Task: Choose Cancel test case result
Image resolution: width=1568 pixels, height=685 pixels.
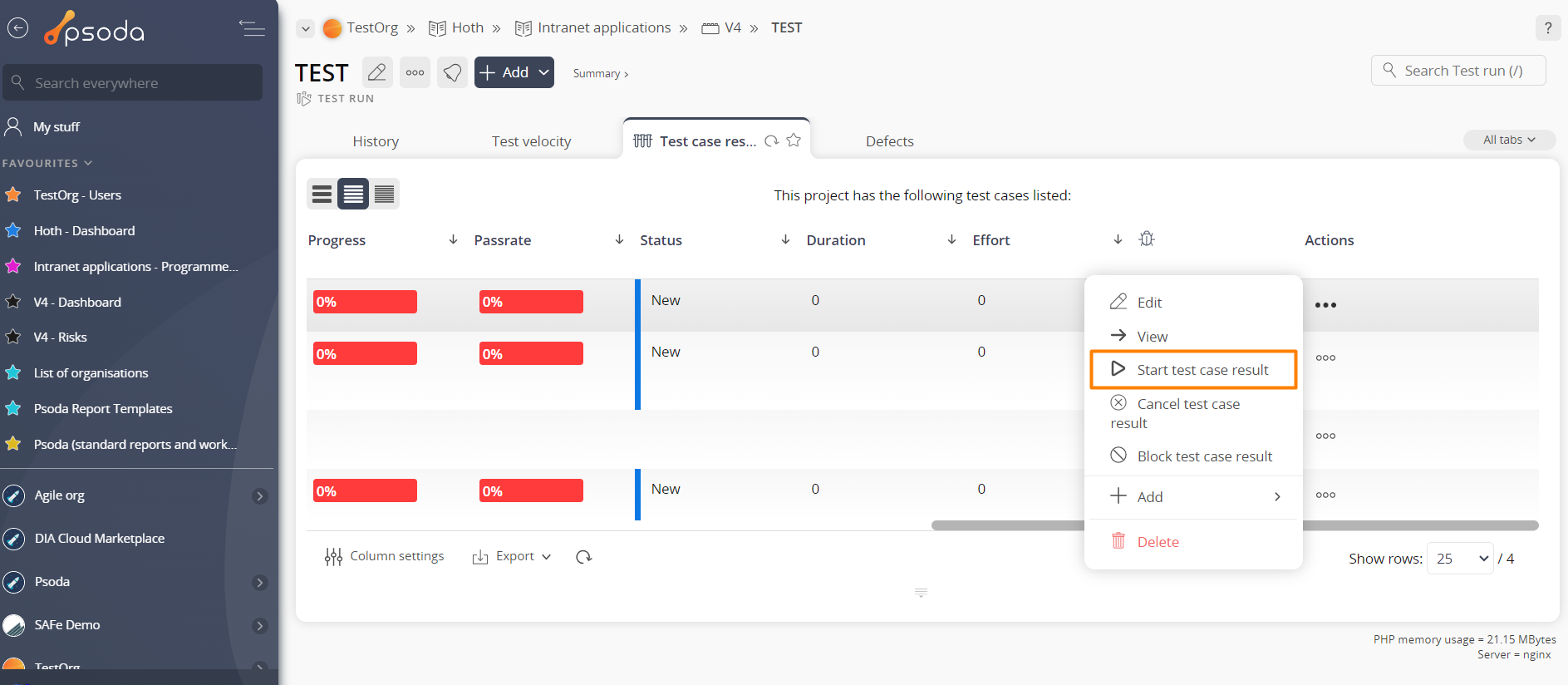Action: [x=1193, y=413]
